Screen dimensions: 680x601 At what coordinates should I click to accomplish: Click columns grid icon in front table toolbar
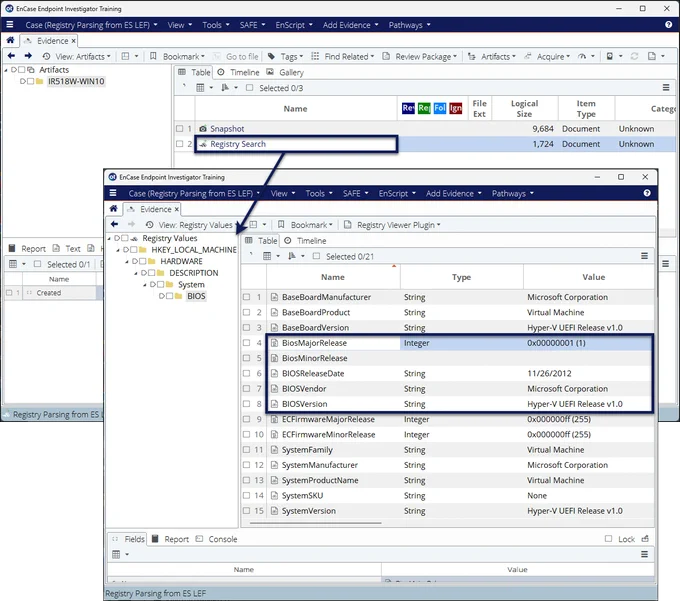pyautogui.click(x=267, y=256)
